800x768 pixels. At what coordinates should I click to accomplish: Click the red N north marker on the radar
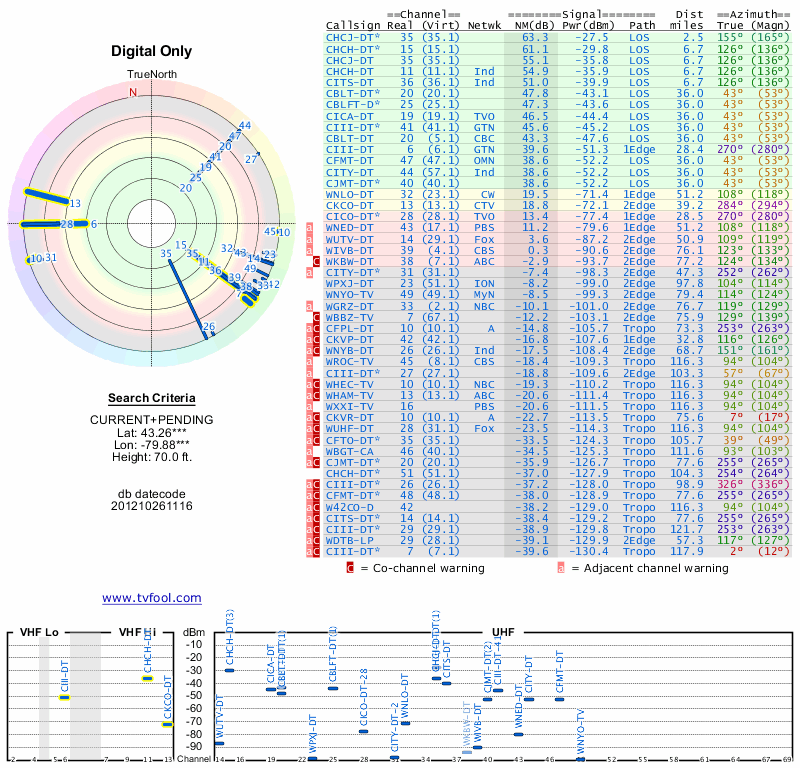coord(133,92)
